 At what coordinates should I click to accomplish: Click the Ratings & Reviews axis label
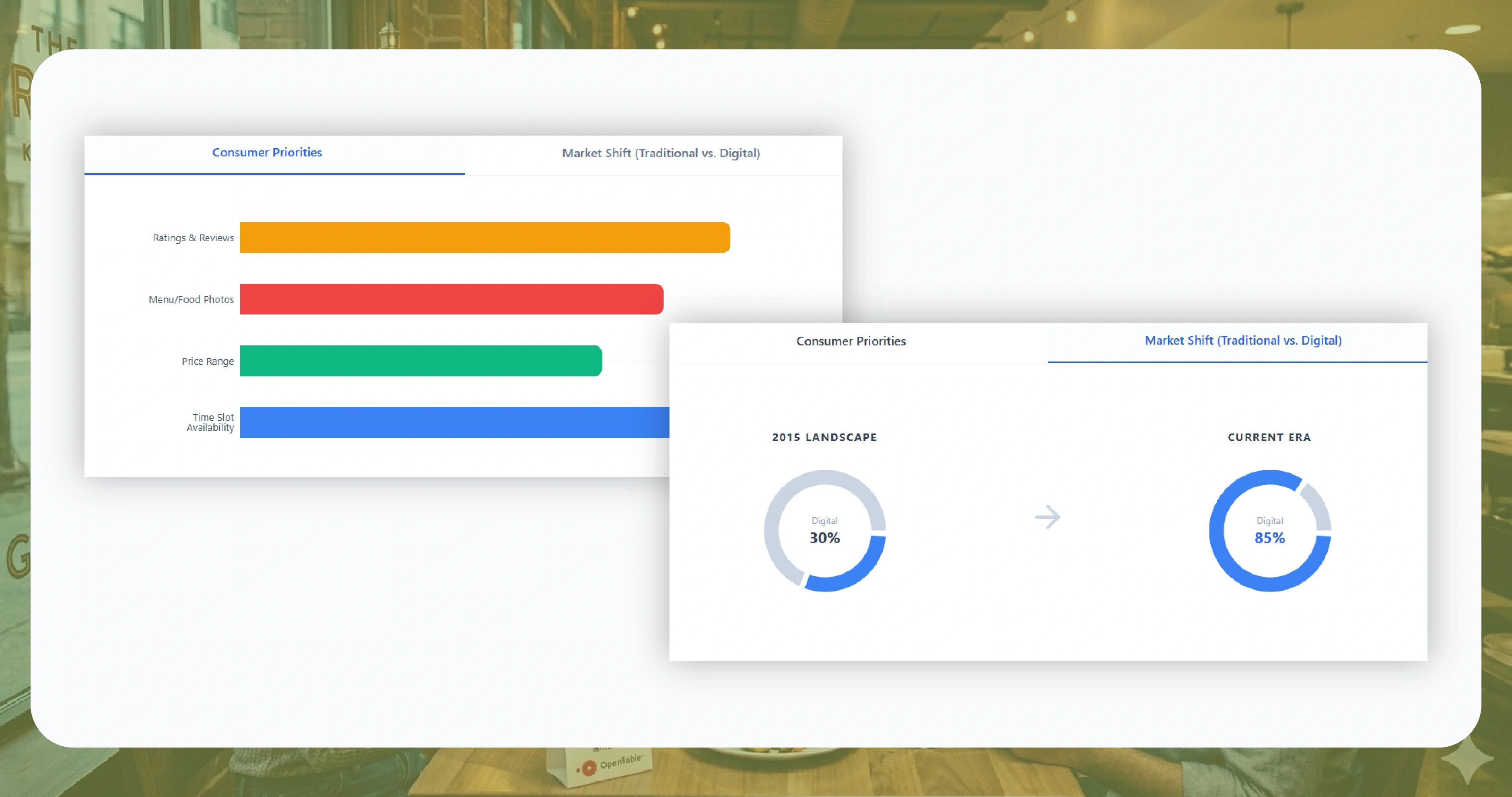click(193, 238)
